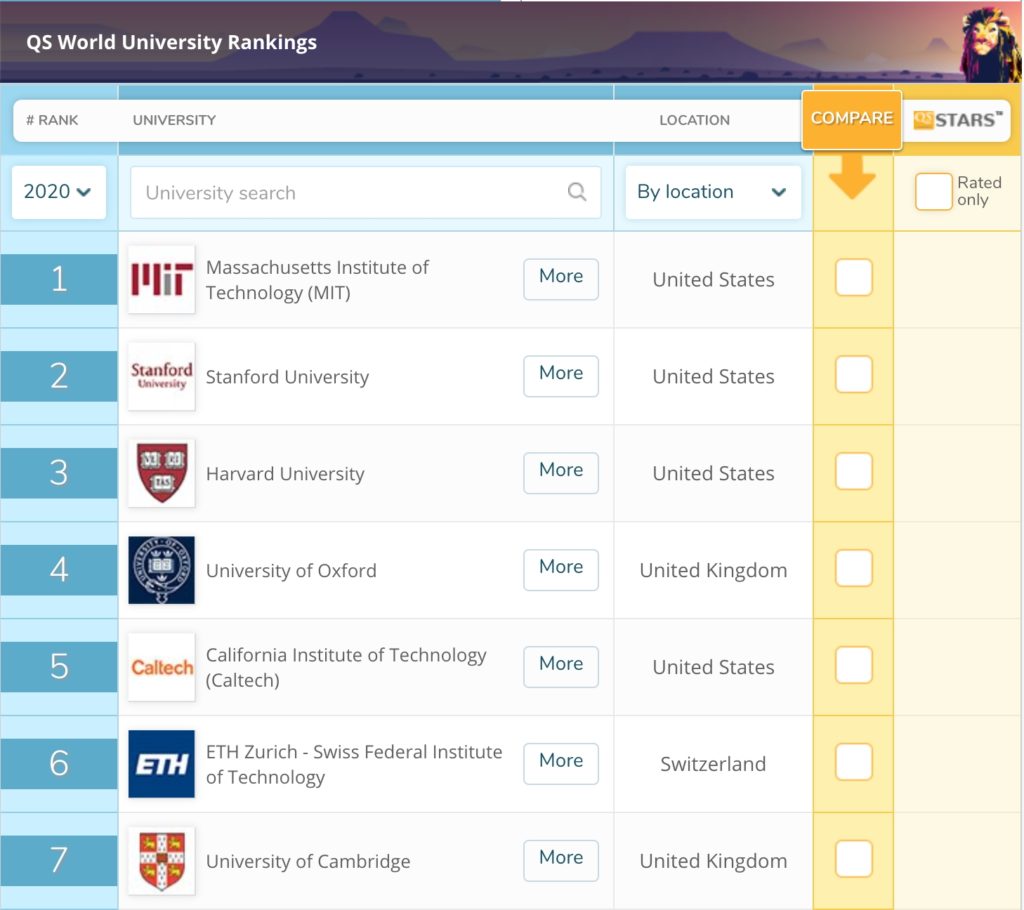Click the UNIVERSITY column header
The image size is (1024, 910).
tap(174, 120)
